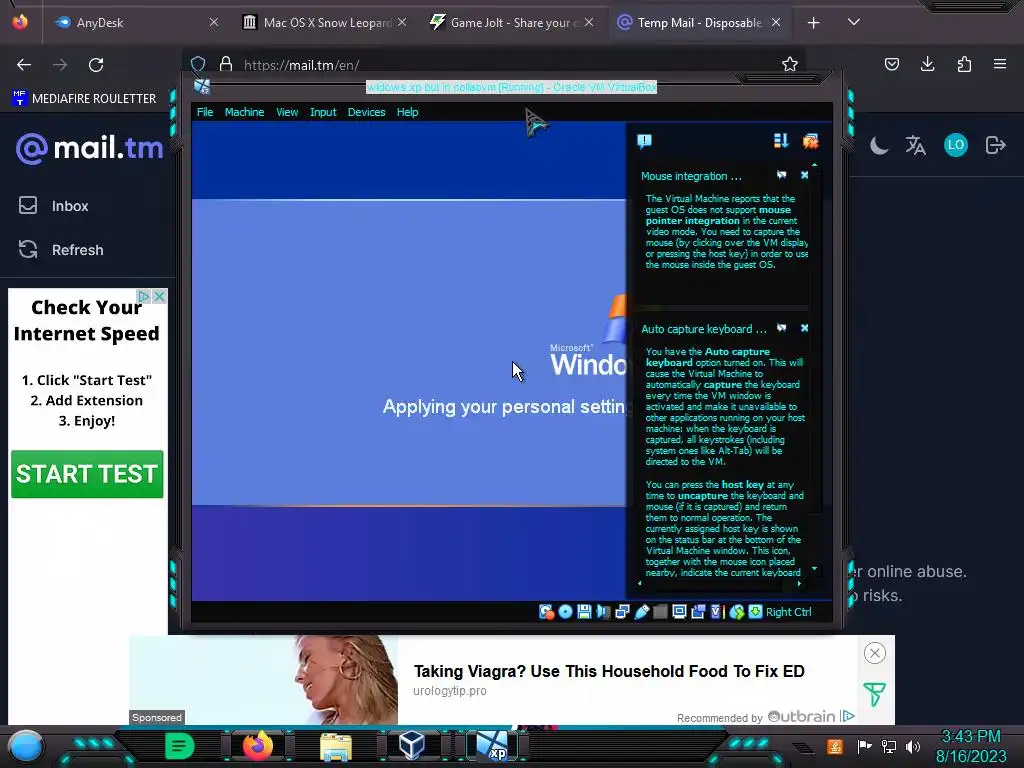Click the display status icon in VirtualBox
This screenshot has width=1024, height=768.
pos(679,612)
